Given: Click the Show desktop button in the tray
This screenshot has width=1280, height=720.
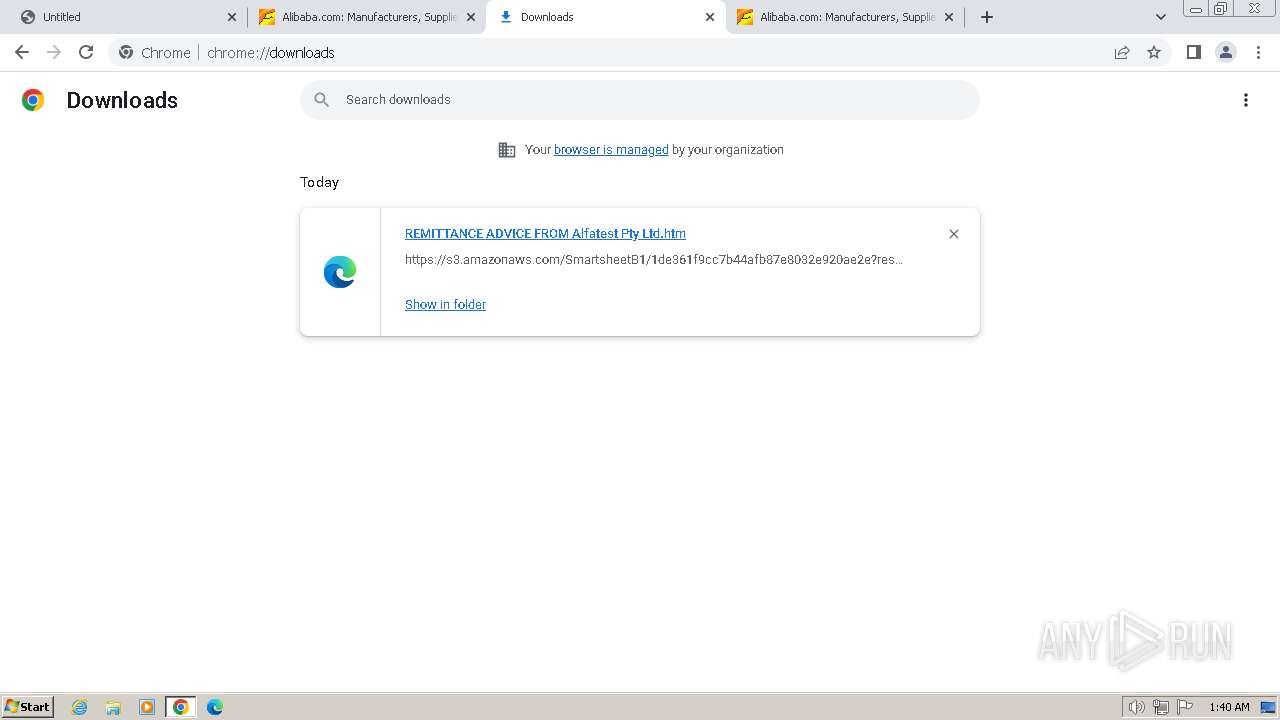Looking at the screenshot, I should tap(1269, 707).
